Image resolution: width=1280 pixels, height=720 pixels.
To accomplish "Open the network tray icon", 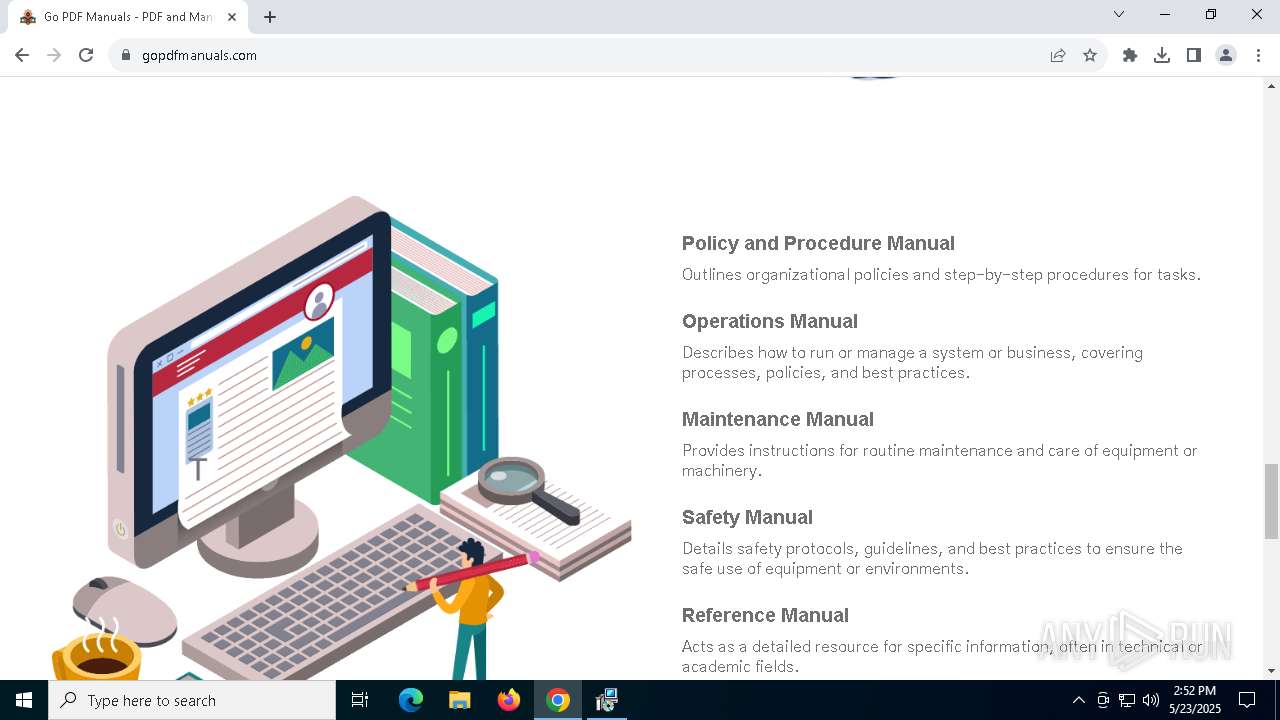I will click(x=1127, y=700).
